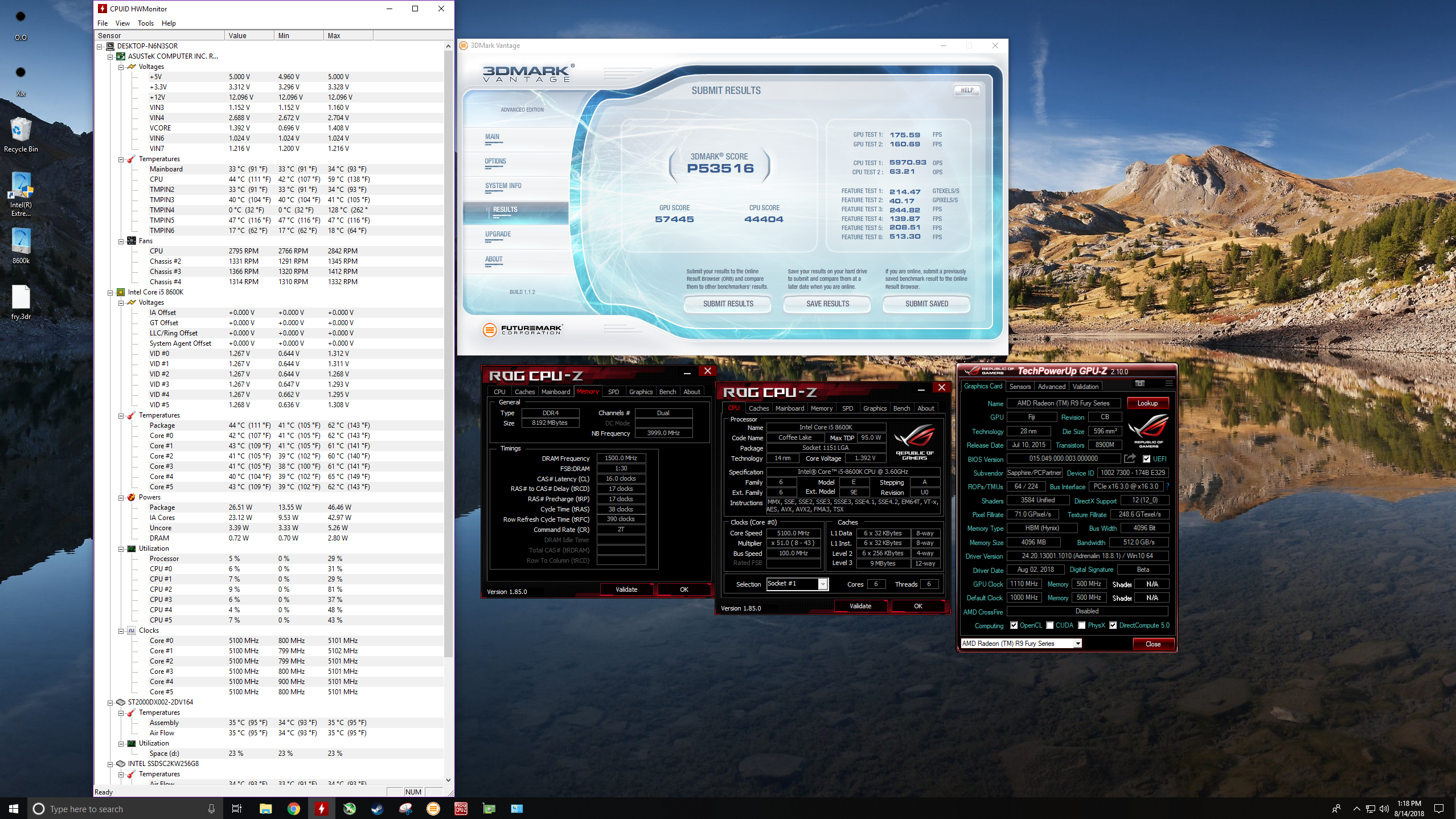
Task: Click the Bus Interface question mark in GPU-Z
Action: click(1167, 486)
